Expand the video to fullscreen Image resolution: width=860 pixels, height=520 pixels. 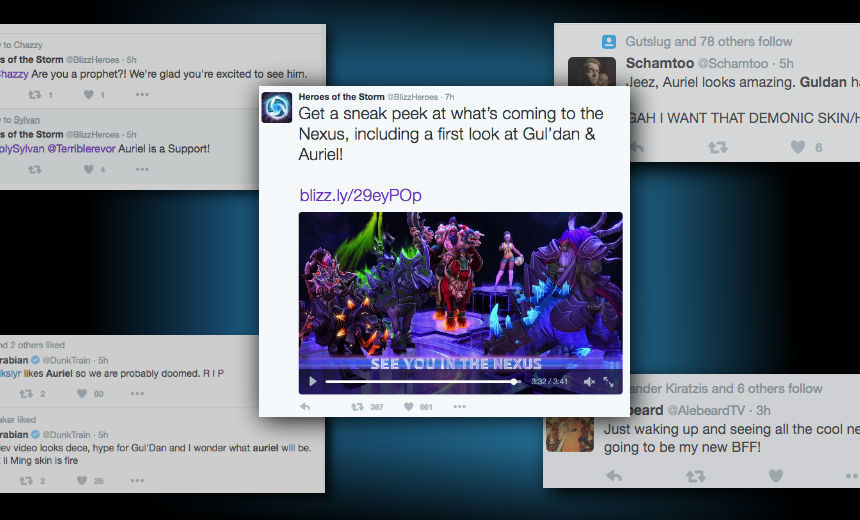[609, 381]
